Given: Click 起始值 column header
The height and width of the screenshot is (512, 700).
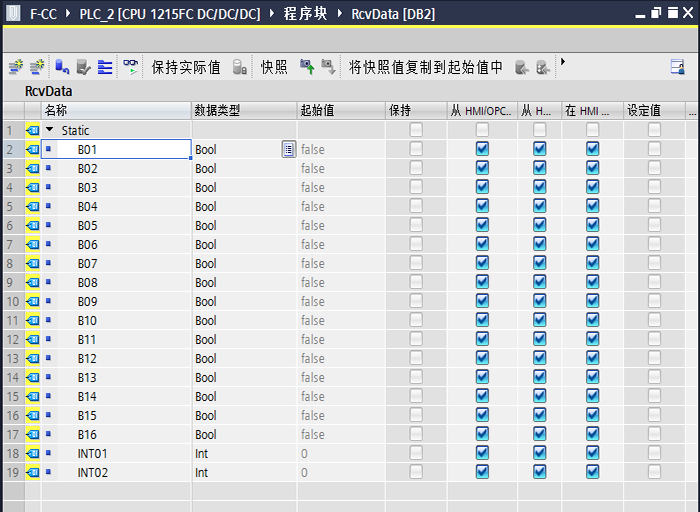Looking at the screenshot, I should click(x=341, y=110).
